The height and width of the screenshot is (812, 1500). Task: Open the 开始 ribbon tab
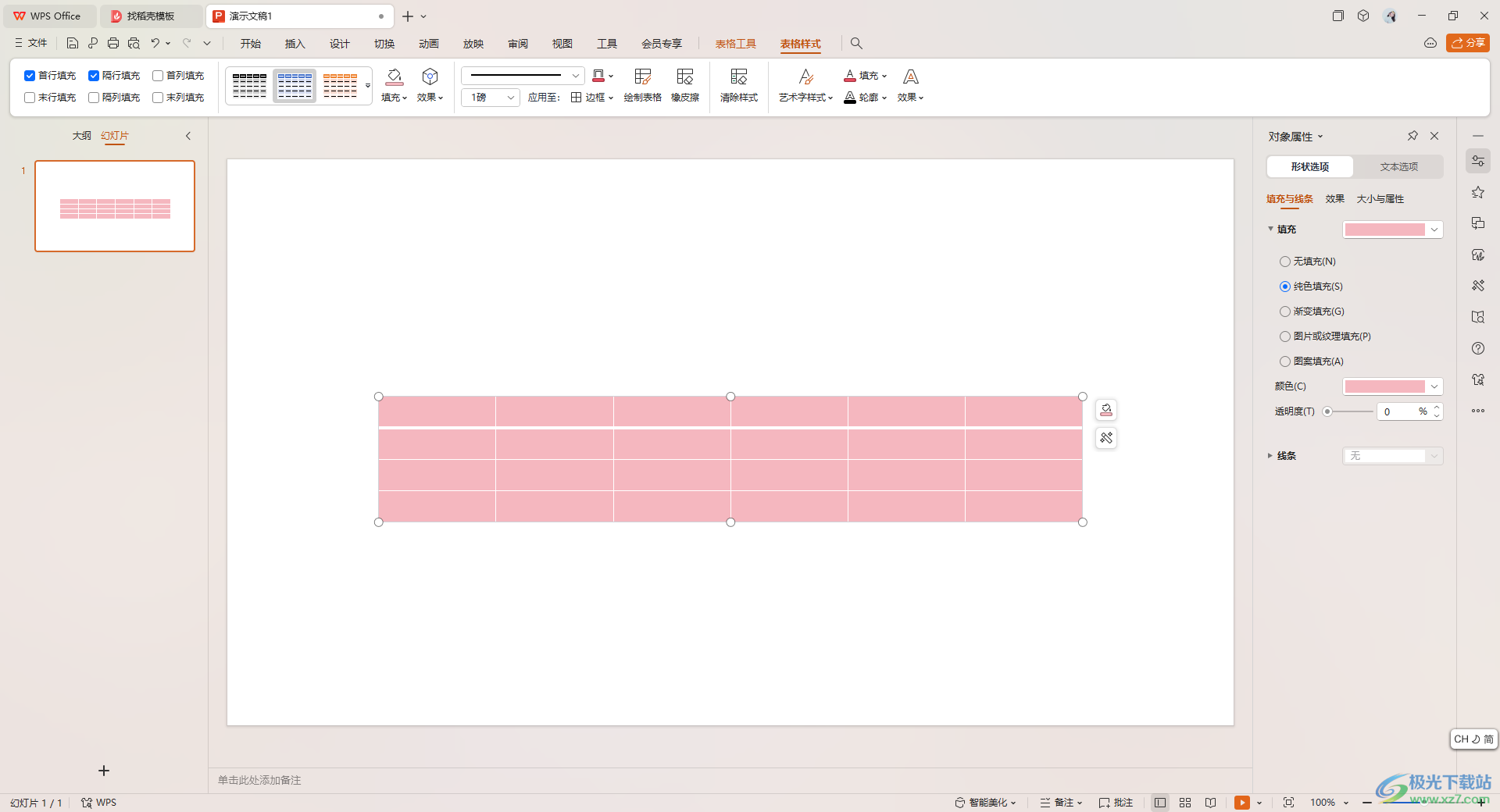point(251,44)
